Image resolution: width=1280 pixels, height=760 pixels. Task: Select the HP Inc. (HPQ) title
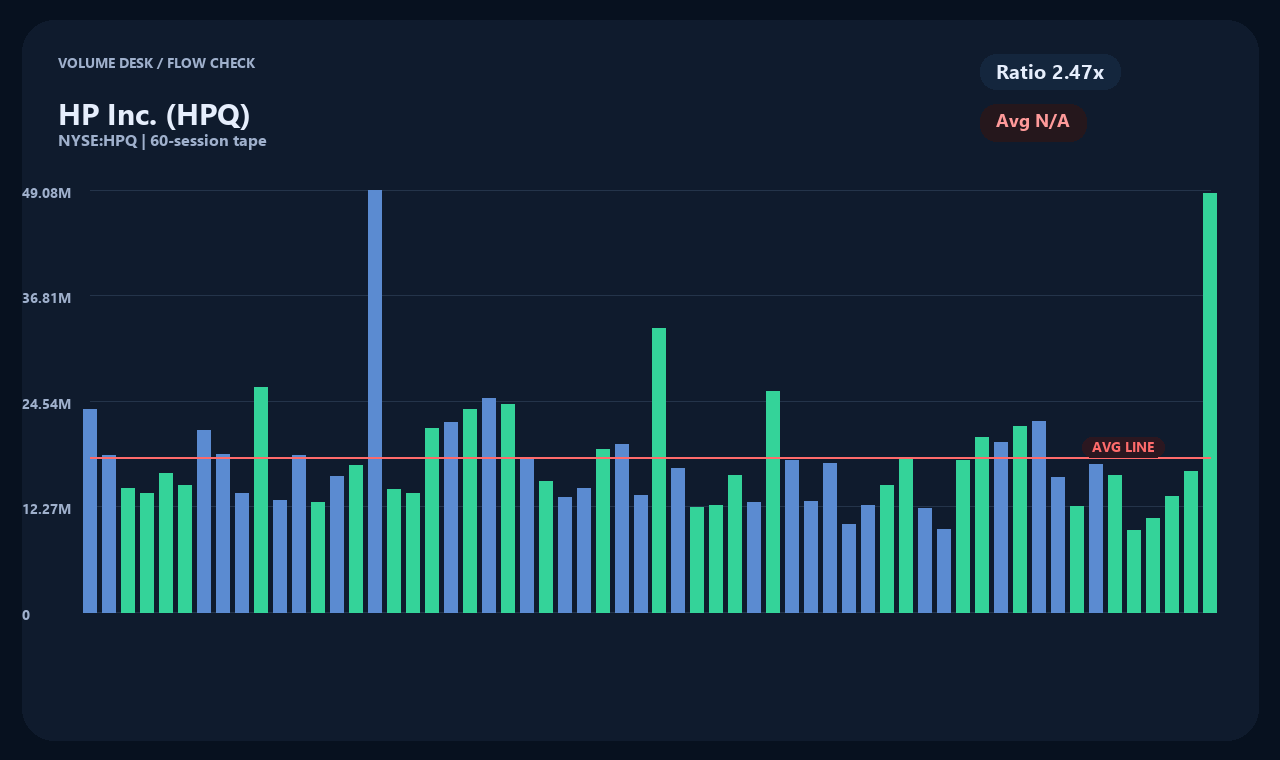154,115
